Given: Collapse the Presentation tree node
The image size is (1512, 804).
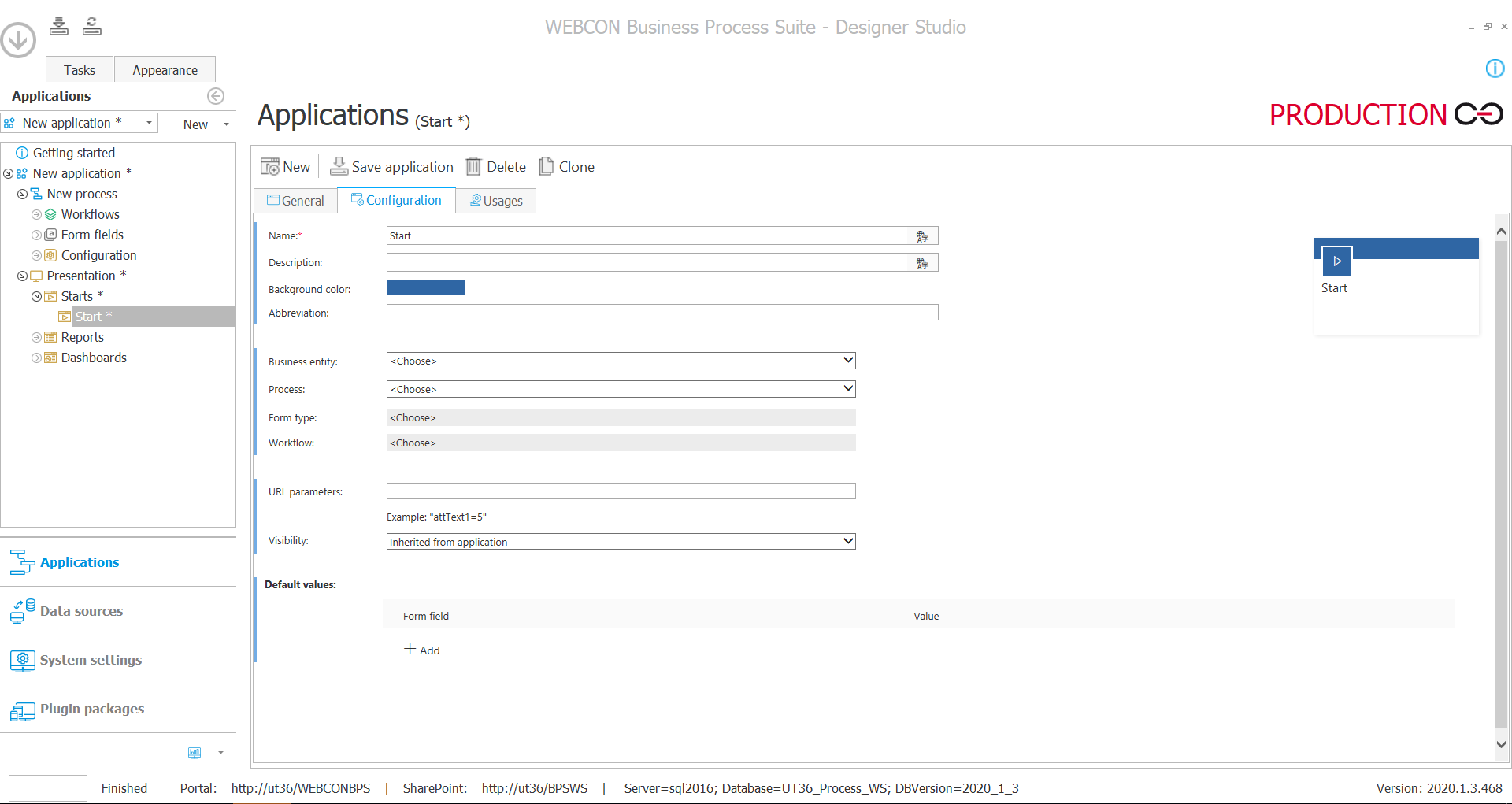Looking at the screenshot, I should pyautogui.click(x=22, y=276).
